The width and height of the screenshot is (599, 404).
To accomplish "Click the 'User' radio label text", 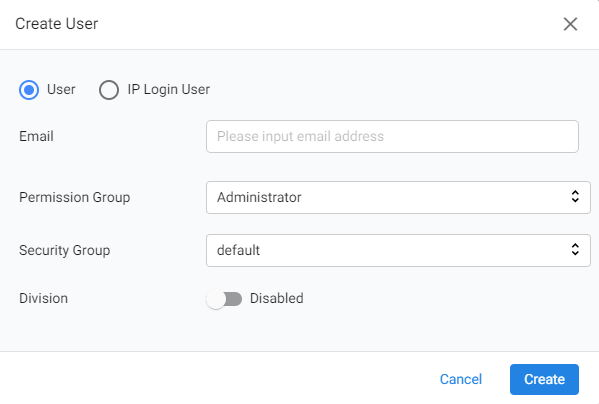I will tap(61, 89).
